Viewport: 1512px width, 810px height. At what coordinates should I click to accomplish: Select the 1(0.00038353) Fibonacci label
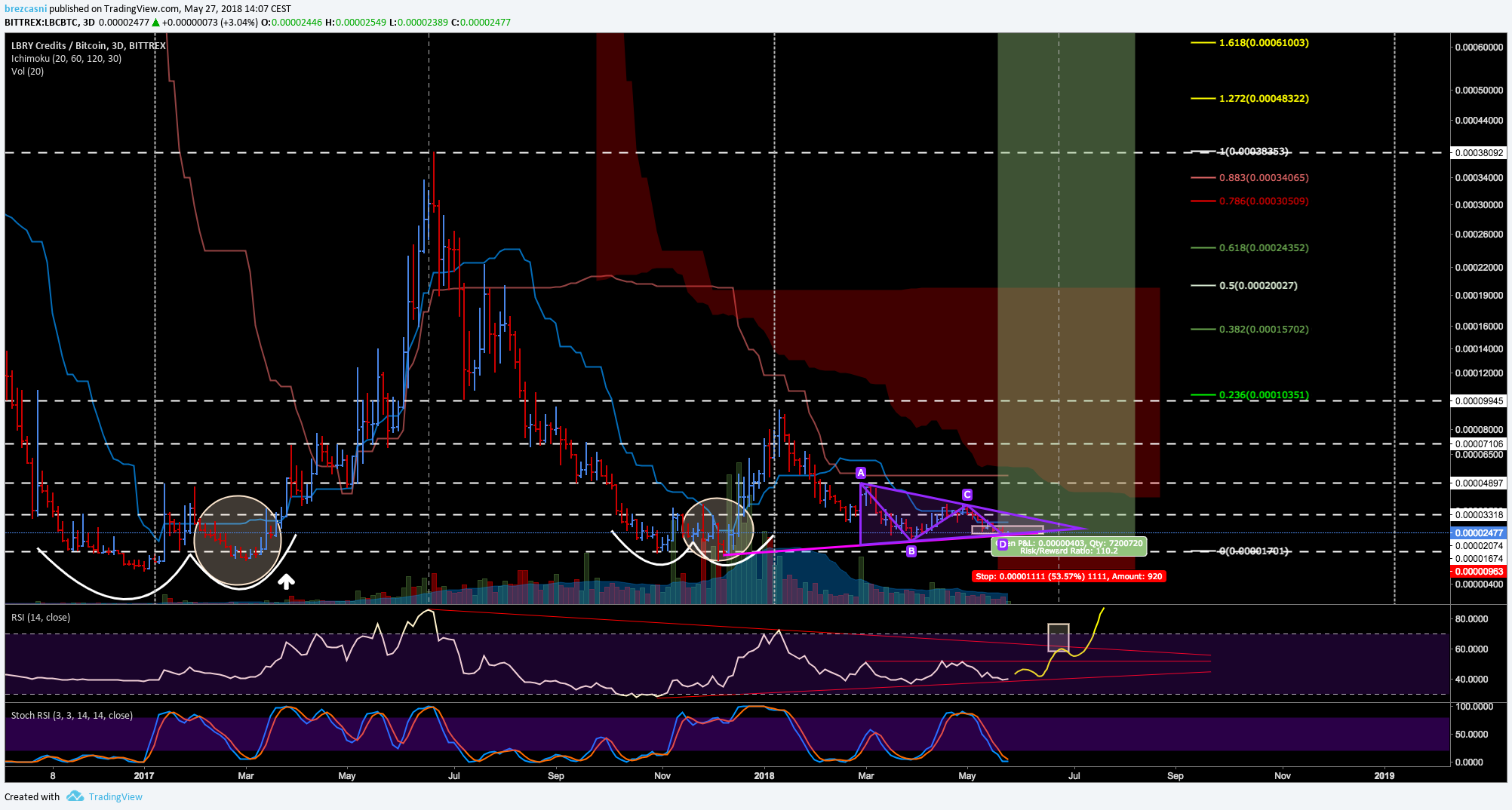(x=1254, y=152)
